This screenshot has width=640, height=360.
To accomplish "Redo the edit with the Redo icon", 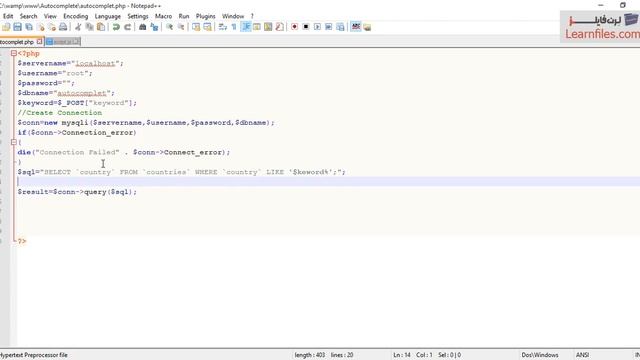I will tap(127, 27).
